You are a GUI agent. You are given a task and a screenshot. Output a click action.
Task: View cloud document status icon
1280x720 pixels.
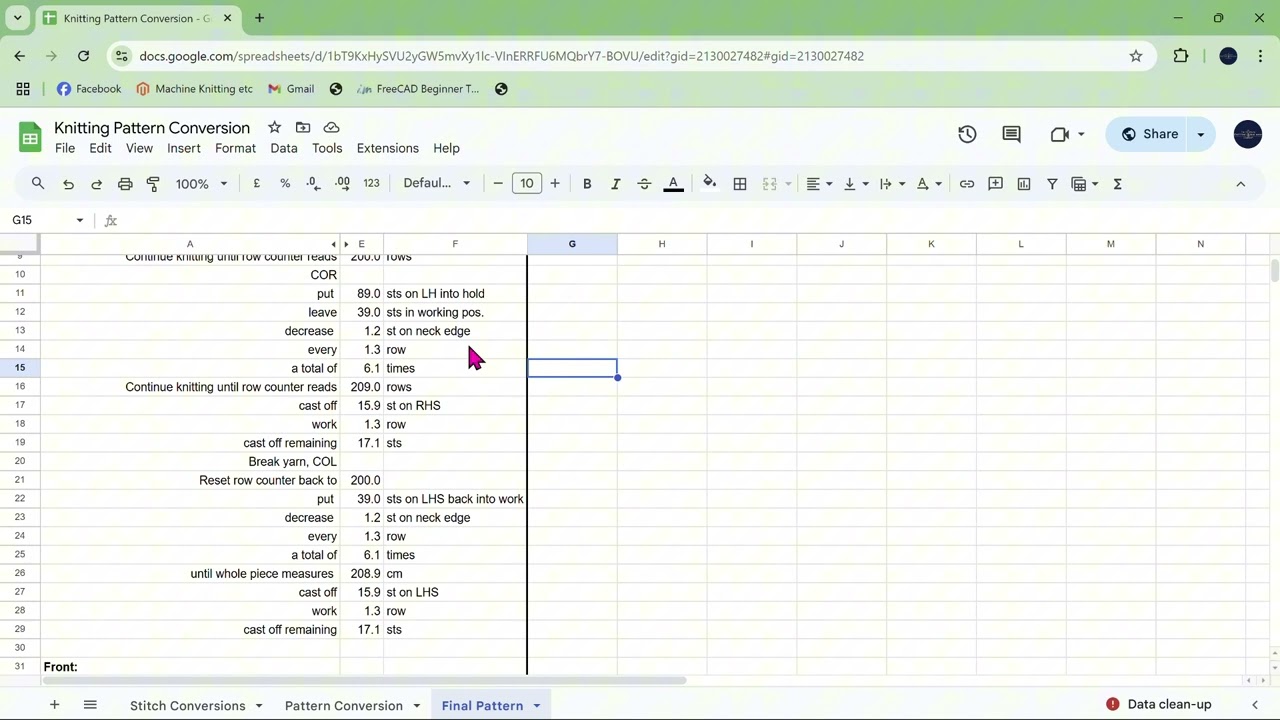[x=332, y=127]
